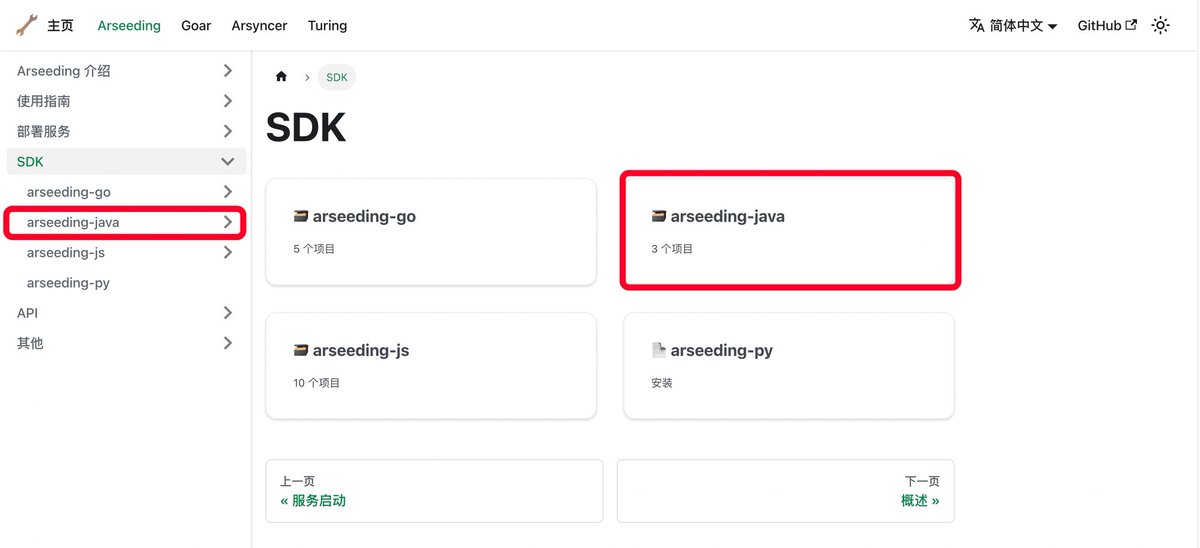1200x548 pixels.
Task: Expand Arseeding 介绍 chevron in sidebar
Action: (228, 71)
